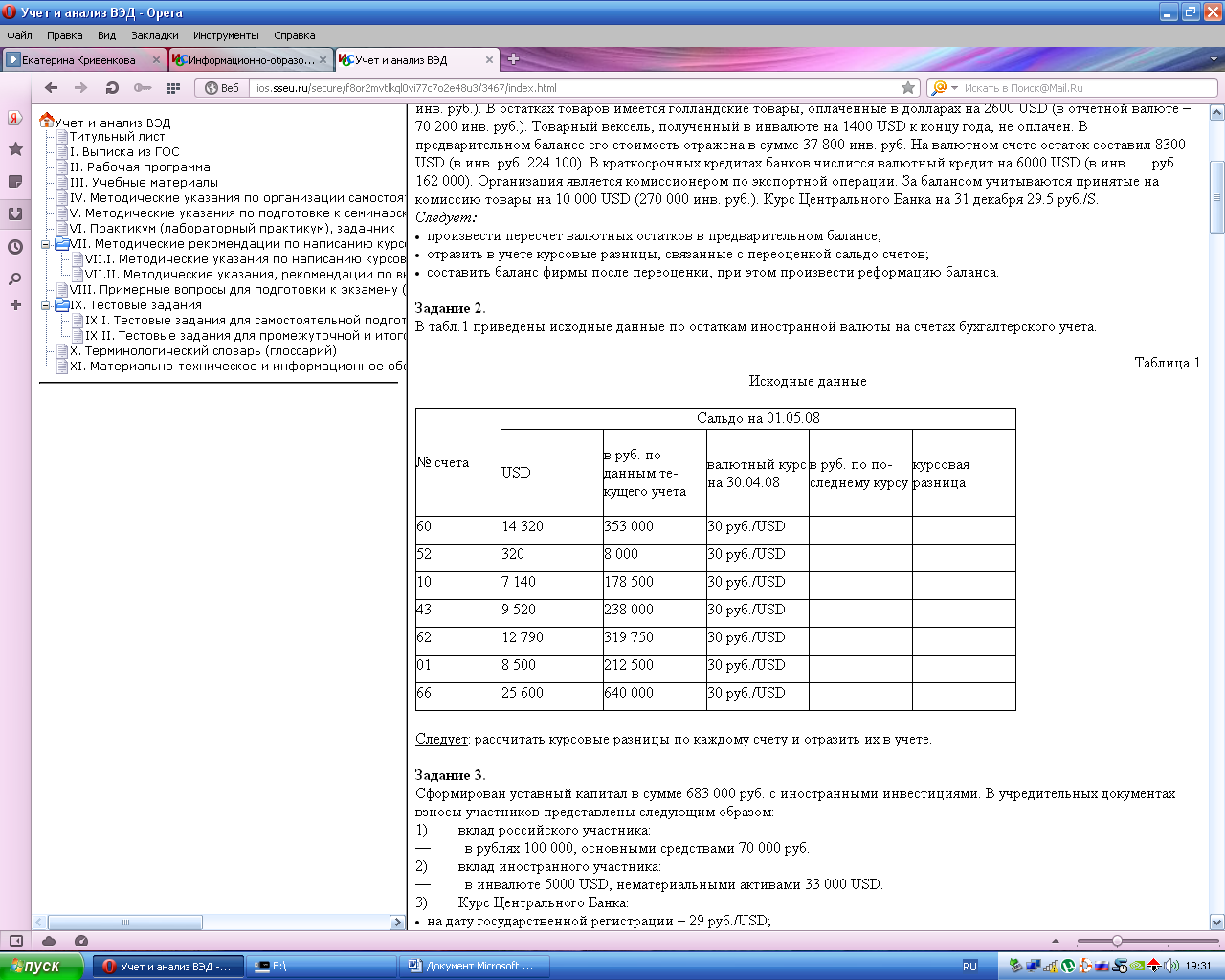Click the password wand key icon

point(143,87)
